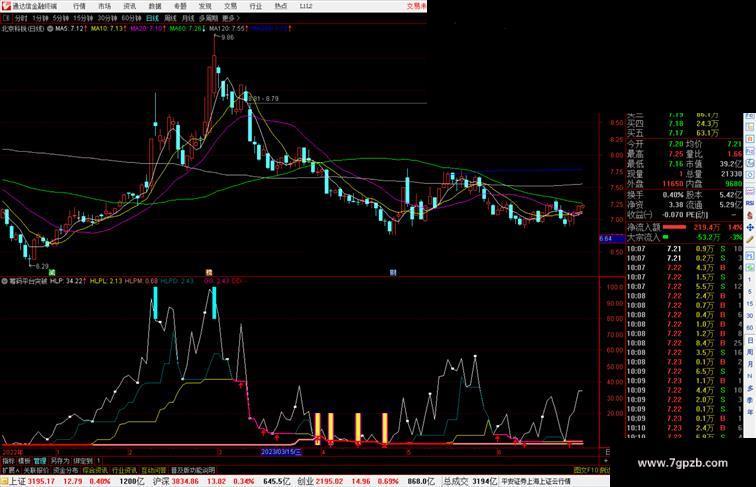The height and width of the screenshot is (487, 756).
Task: Expand the 扩展∧ panel at bottom
Action: pos(10,470)
